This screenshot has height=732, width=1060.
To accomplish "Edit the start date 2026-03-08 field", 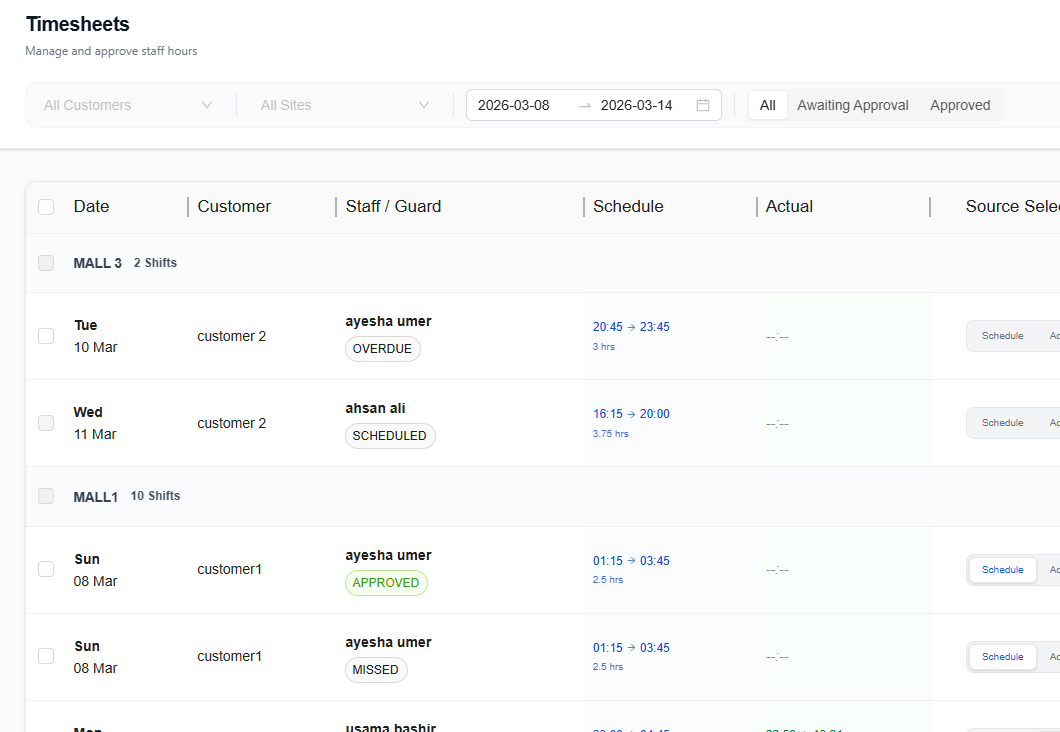I will [514, 105].
